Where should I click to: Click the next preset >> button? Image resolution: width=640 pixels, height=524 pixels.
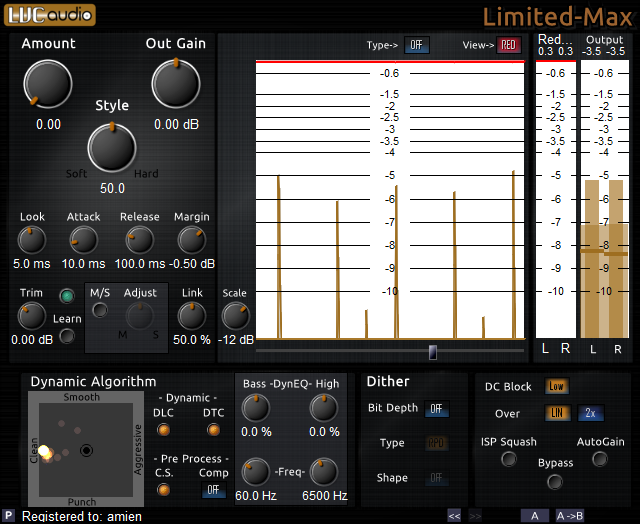pyautogui.click(x=475, y=516)
